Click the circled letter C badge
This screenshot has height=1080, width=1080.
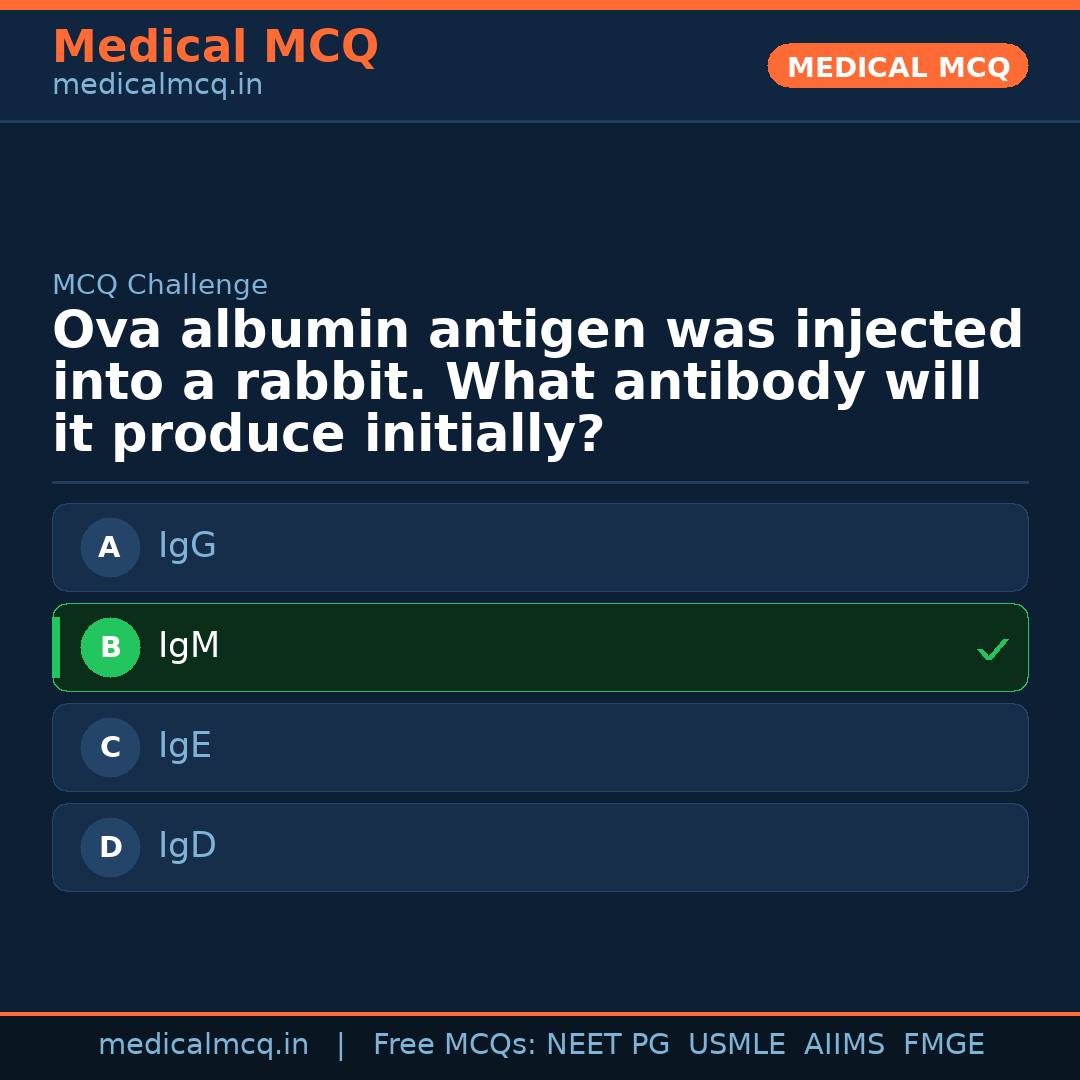(110, 747)
